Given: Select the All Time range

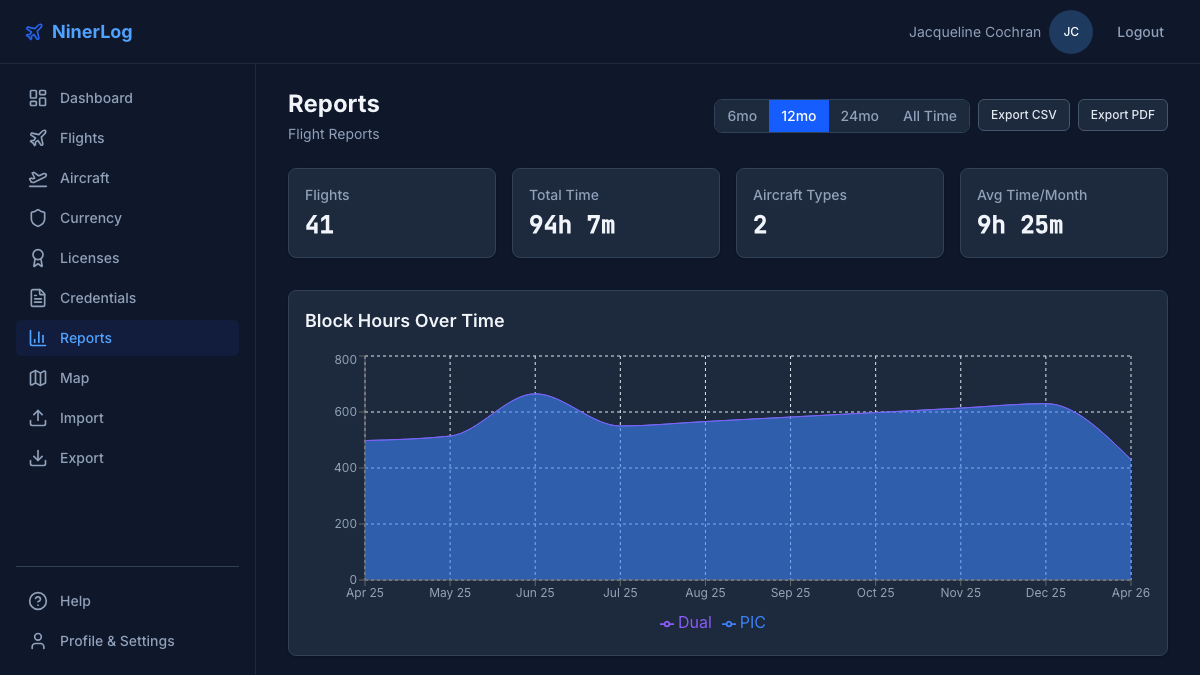Looking at the screenshot, I should 930,116.
